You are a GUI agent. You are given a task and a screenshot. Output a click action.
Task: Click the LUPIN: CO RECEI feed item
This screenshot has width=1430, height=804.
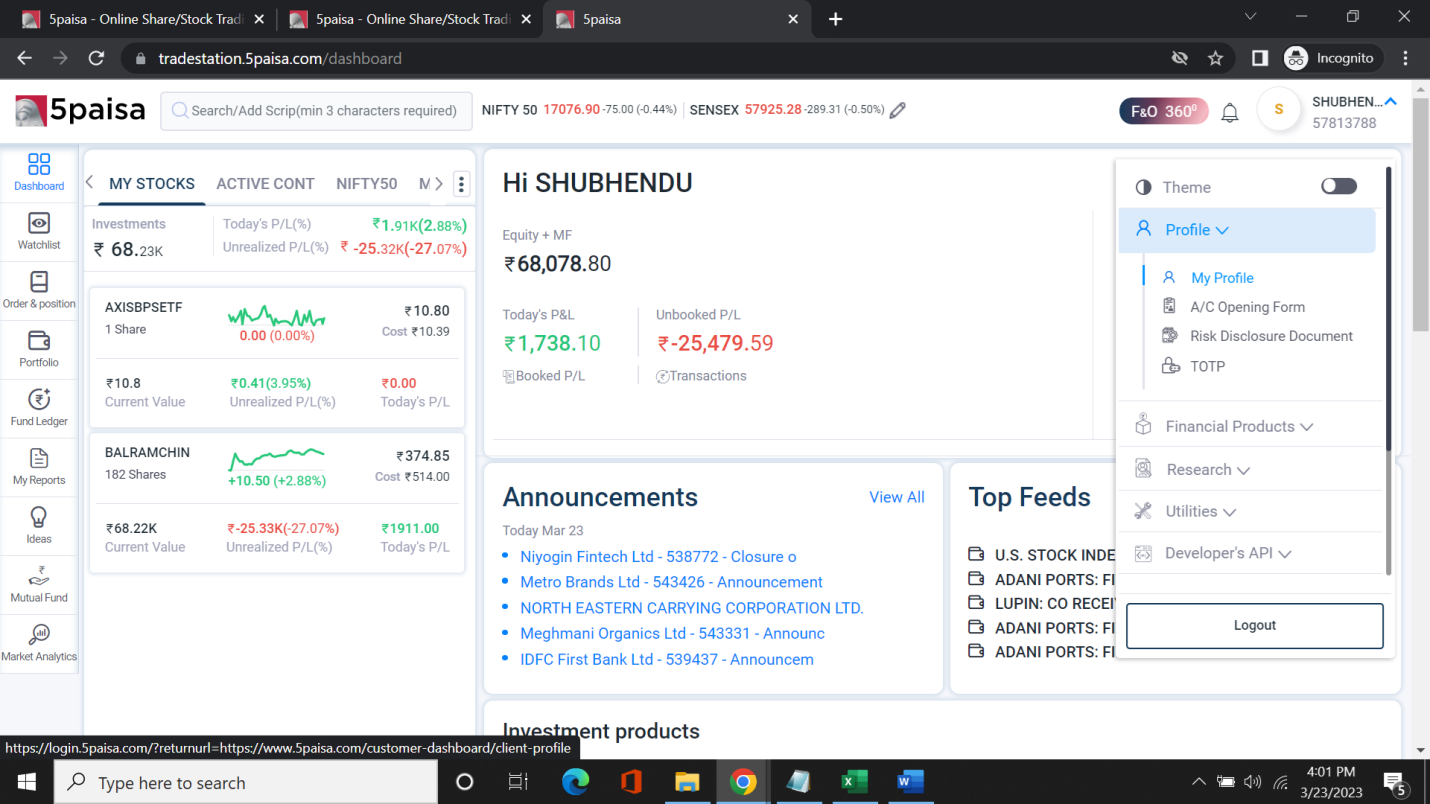(x=1041, y=603)
